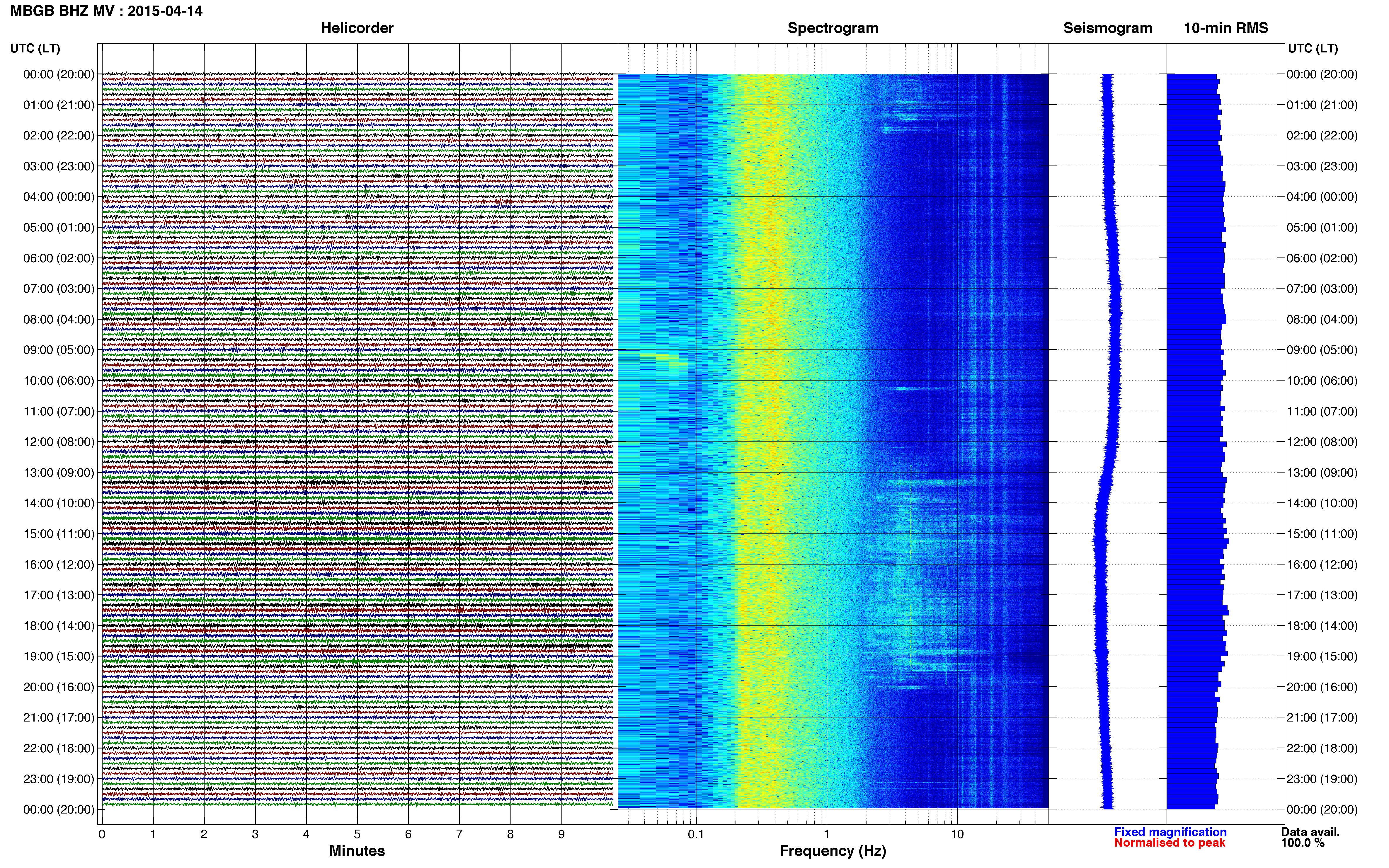The image size is (1389, 868).
Task: Click the right '23:00 (19:00)' time label
Action: (x=1322, y=779)
